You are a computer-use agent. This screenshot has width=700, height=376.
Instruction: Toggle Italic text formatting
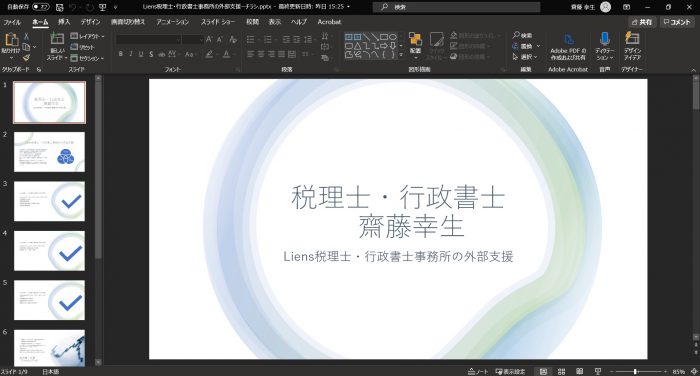[x=131, y=54]
